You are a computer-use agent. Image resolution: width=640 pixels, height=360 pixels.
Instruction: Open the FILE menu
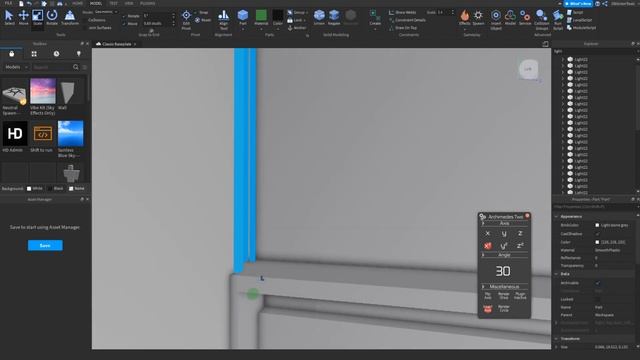8,3
